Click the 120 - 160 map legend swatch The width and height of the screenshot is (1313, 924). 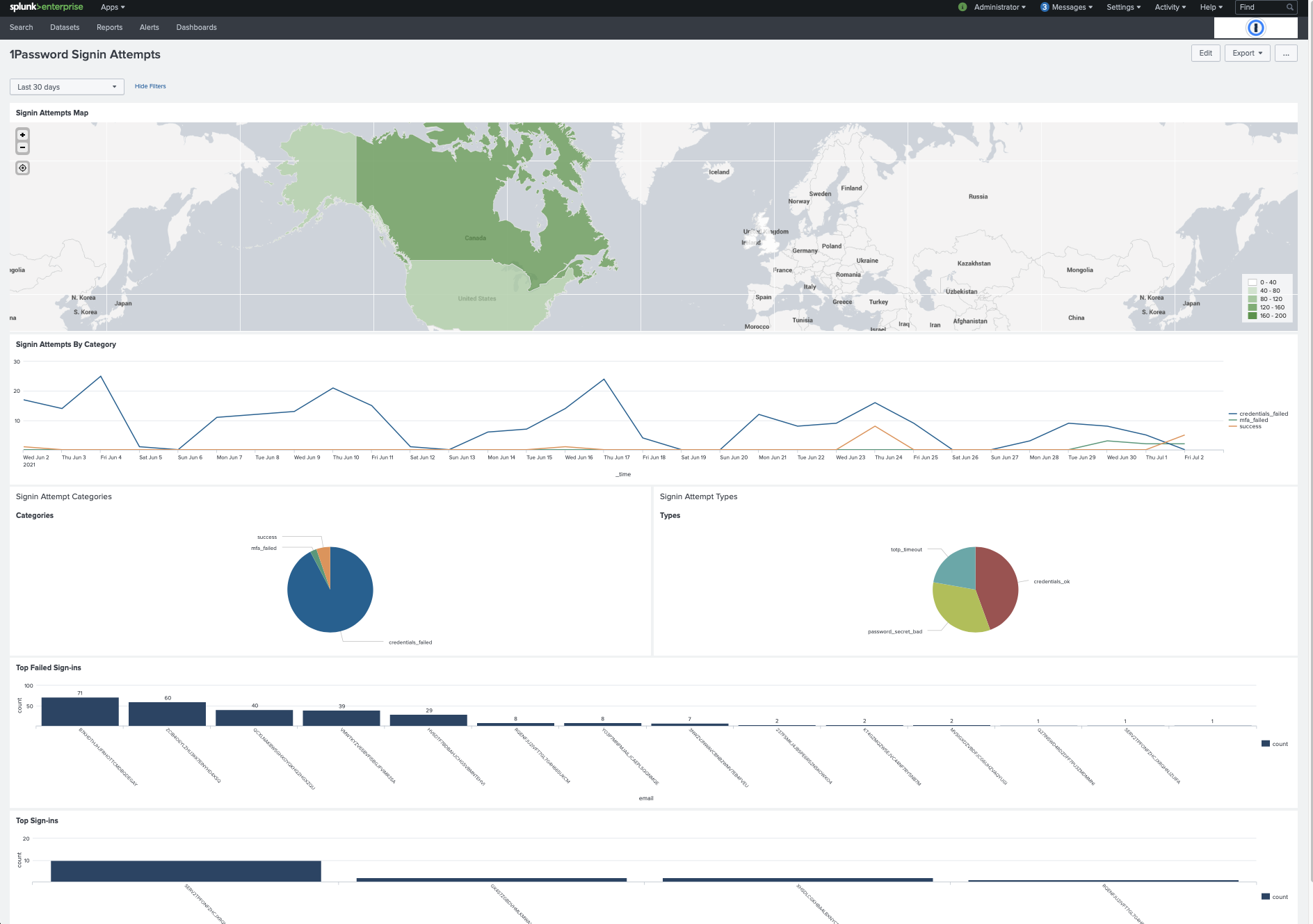1252,307
